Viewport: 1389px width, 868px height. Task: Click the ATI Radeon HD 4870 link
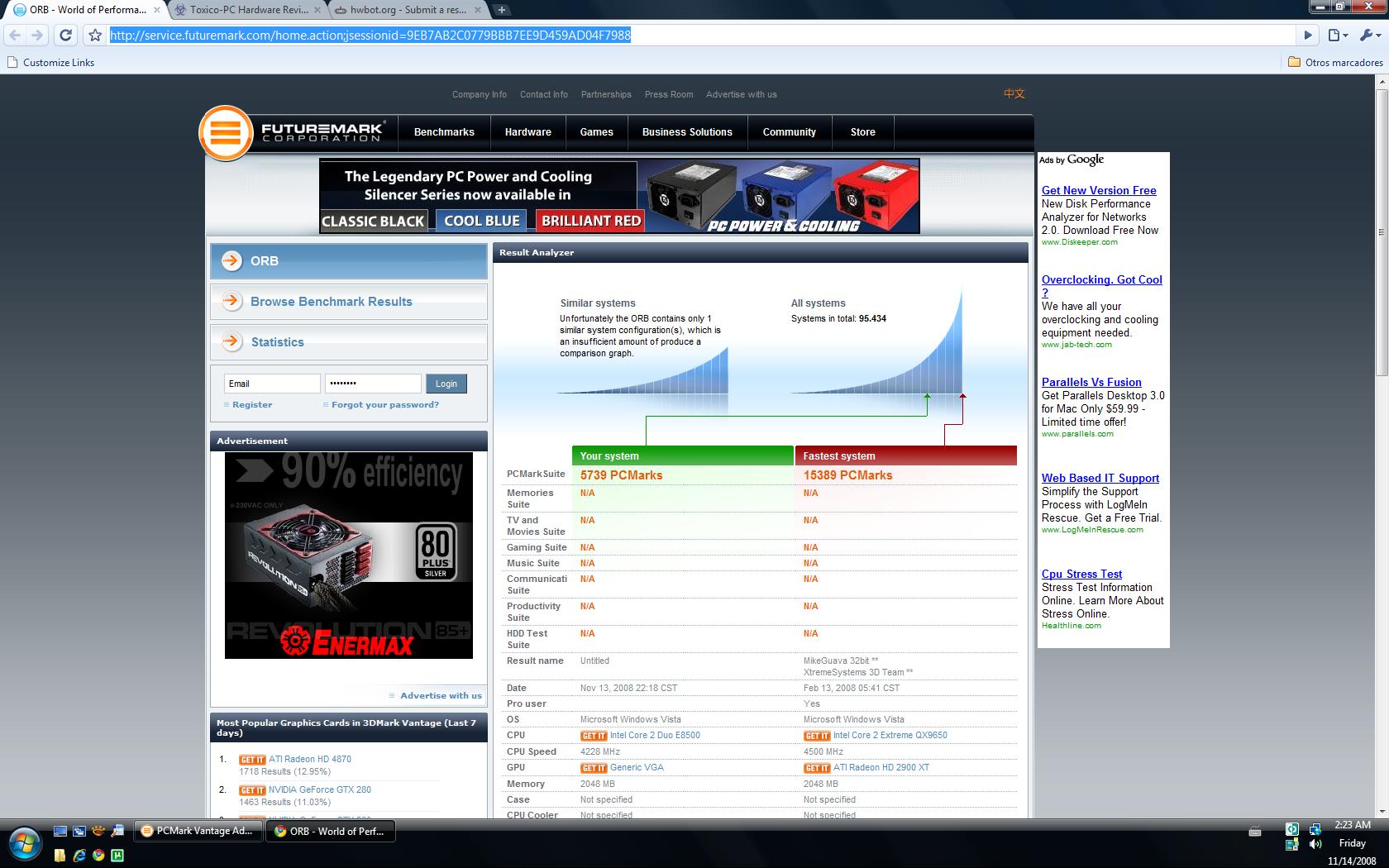tap(310, 760)
